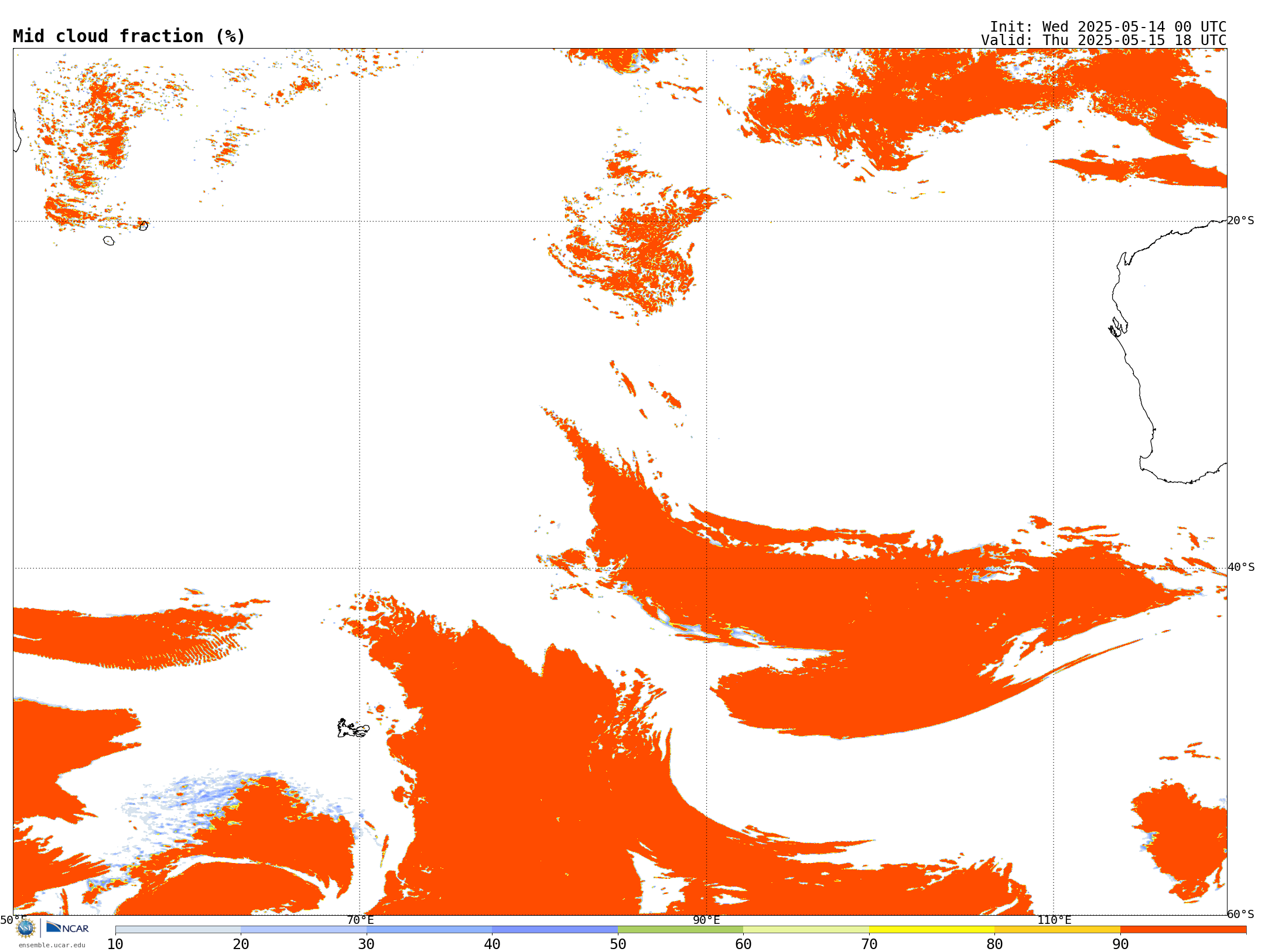Click the colorbar tick label 30
This screenshot has height=952, width=1265.
coord(367,944)
